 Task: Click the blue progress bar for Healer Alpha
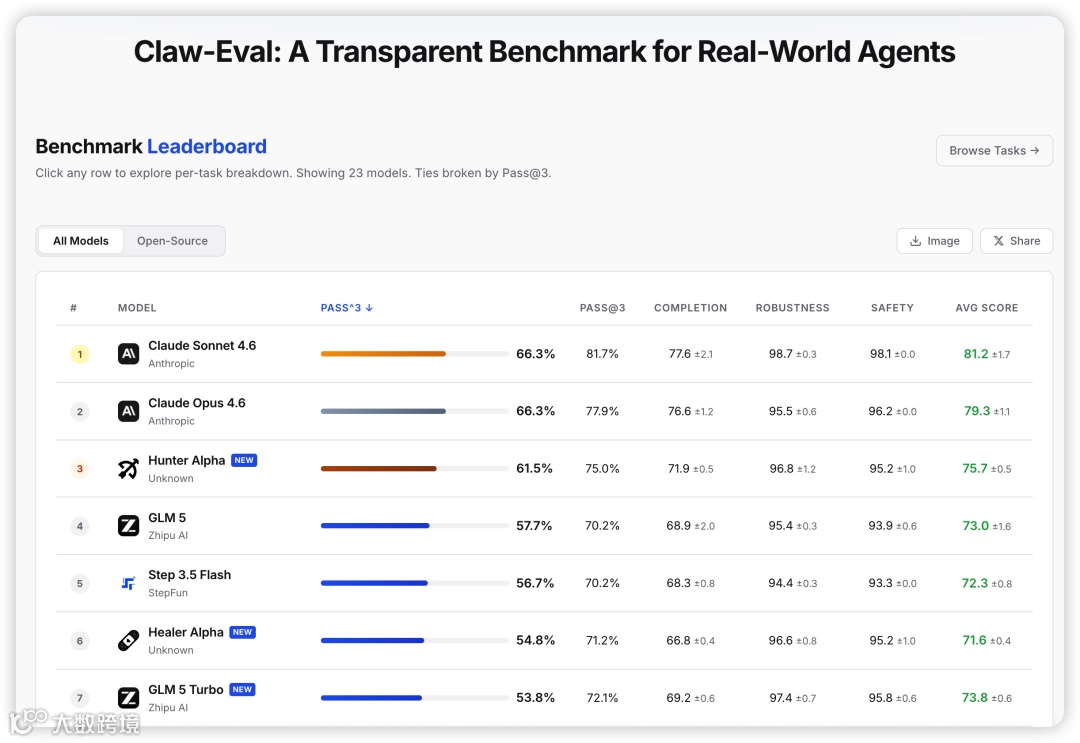372,640
